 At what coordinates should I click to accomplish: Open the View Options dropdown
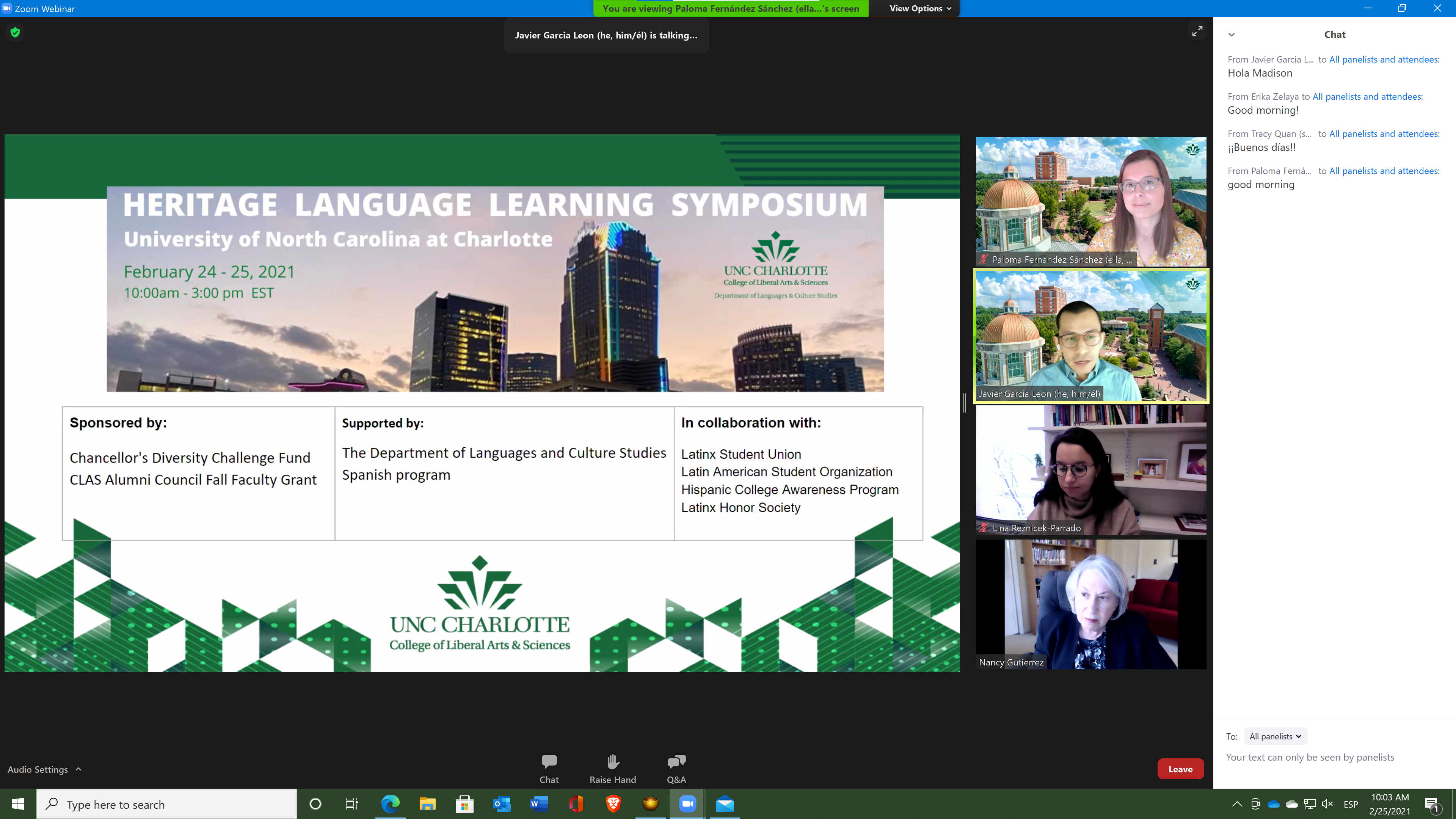point(919,8)
